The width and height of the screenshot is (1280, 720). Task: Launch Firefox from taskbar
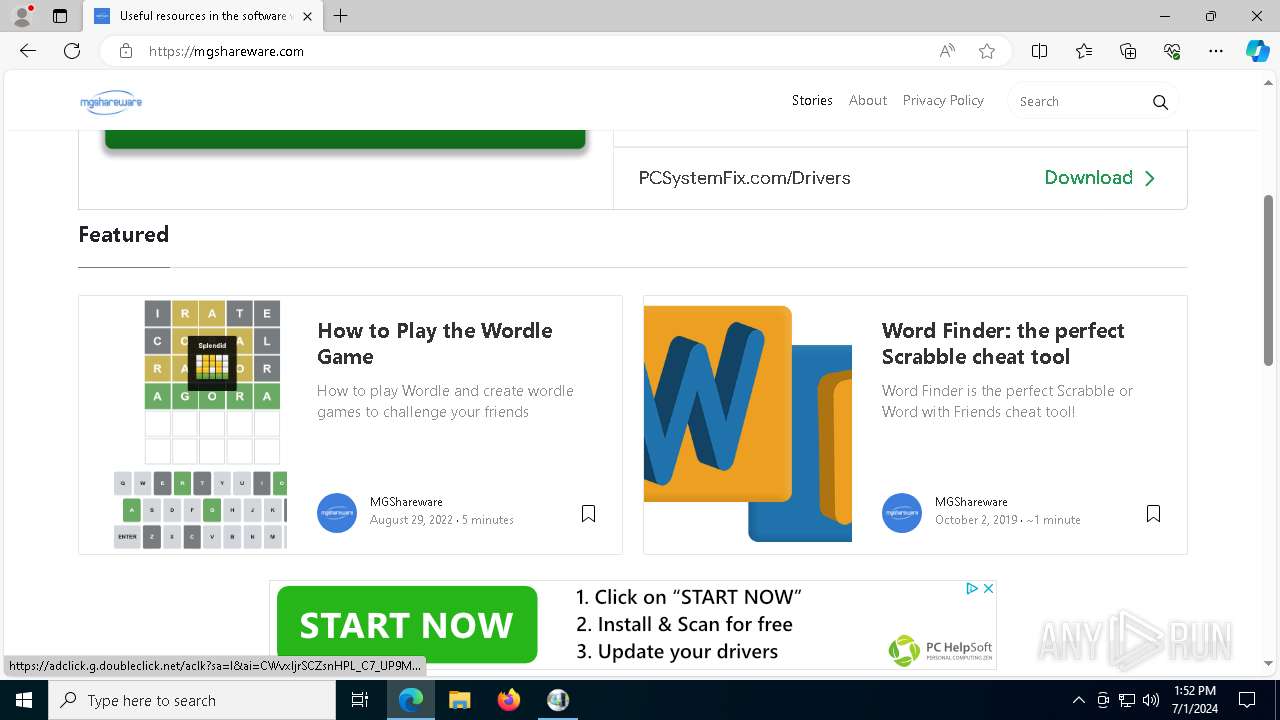(x=509, y=700)
